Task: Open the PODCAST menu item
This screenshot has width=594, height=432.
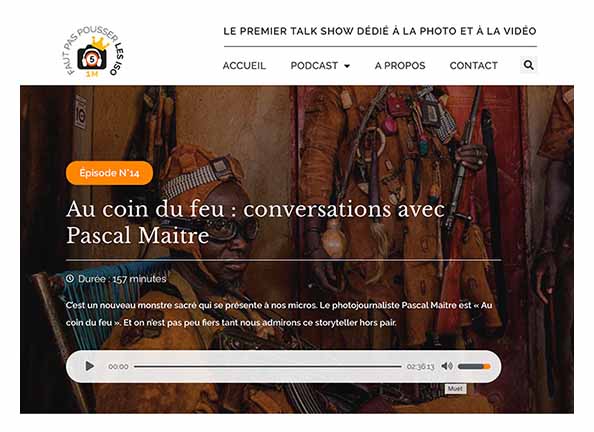Action: click(314, 66)
